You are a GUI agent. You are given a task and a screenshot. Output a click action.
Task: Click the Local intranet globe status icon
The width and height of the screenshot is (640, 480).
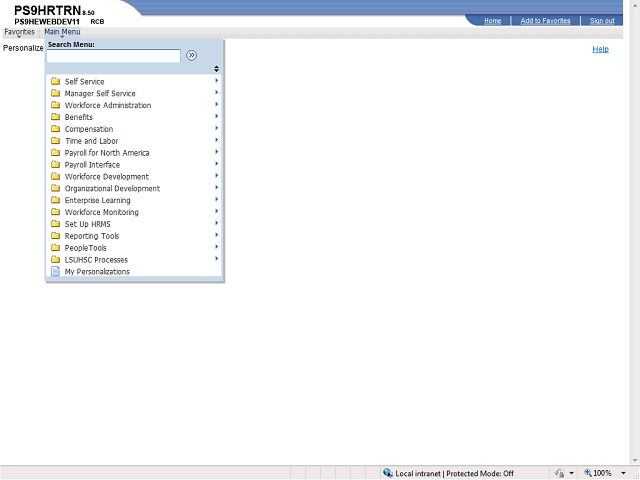[388, 473]
